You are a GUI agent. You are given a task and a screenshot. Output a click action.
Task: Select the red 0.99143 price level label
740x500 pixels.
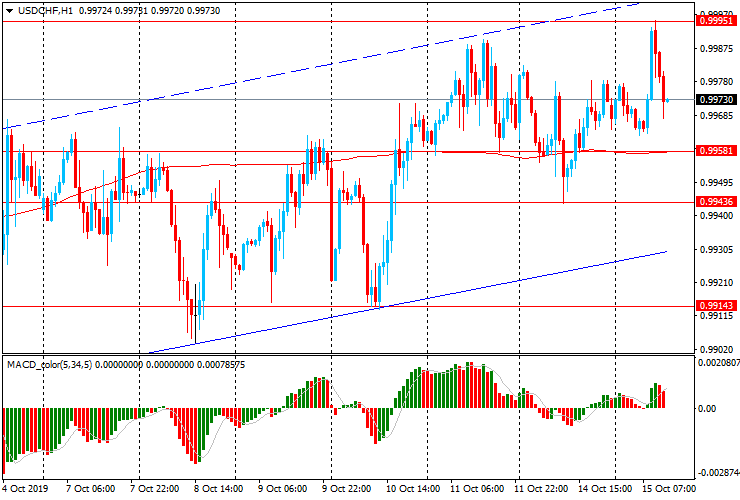pyautogui.click(x=716, y=305)
